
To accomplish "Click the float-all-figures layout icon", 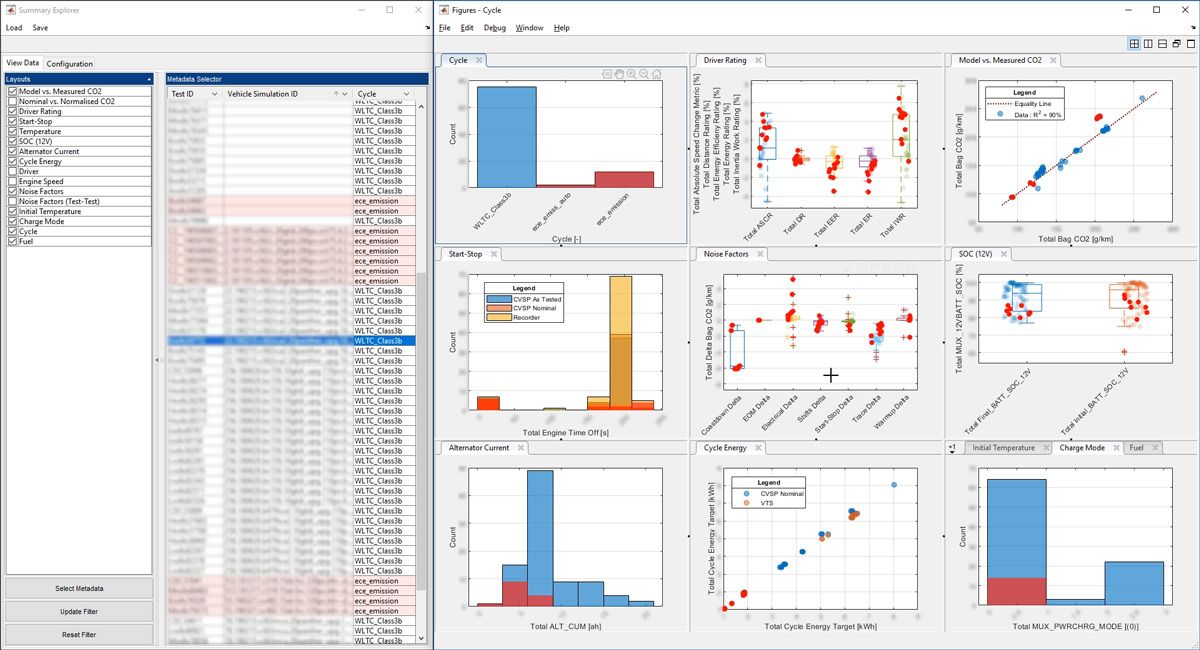I will coord(1176,43).
